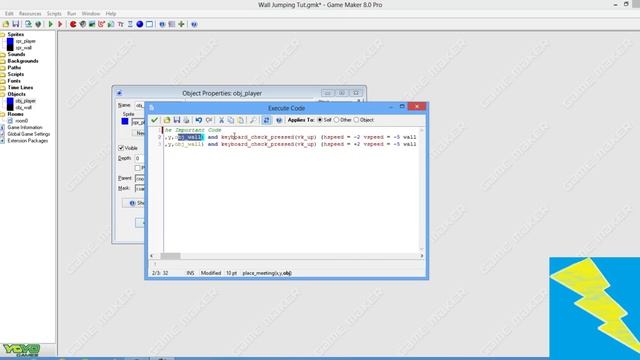Open the Window menu

point(91,13)
